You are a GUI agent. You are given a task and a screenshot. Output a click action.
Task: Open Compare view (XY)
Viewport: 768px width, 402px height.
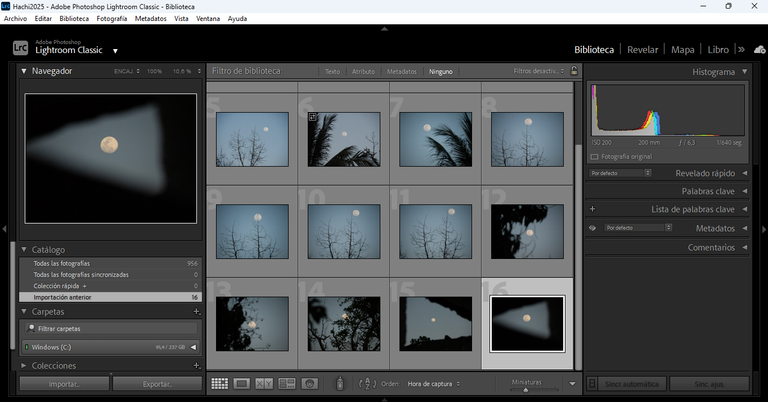click(264, 384)
